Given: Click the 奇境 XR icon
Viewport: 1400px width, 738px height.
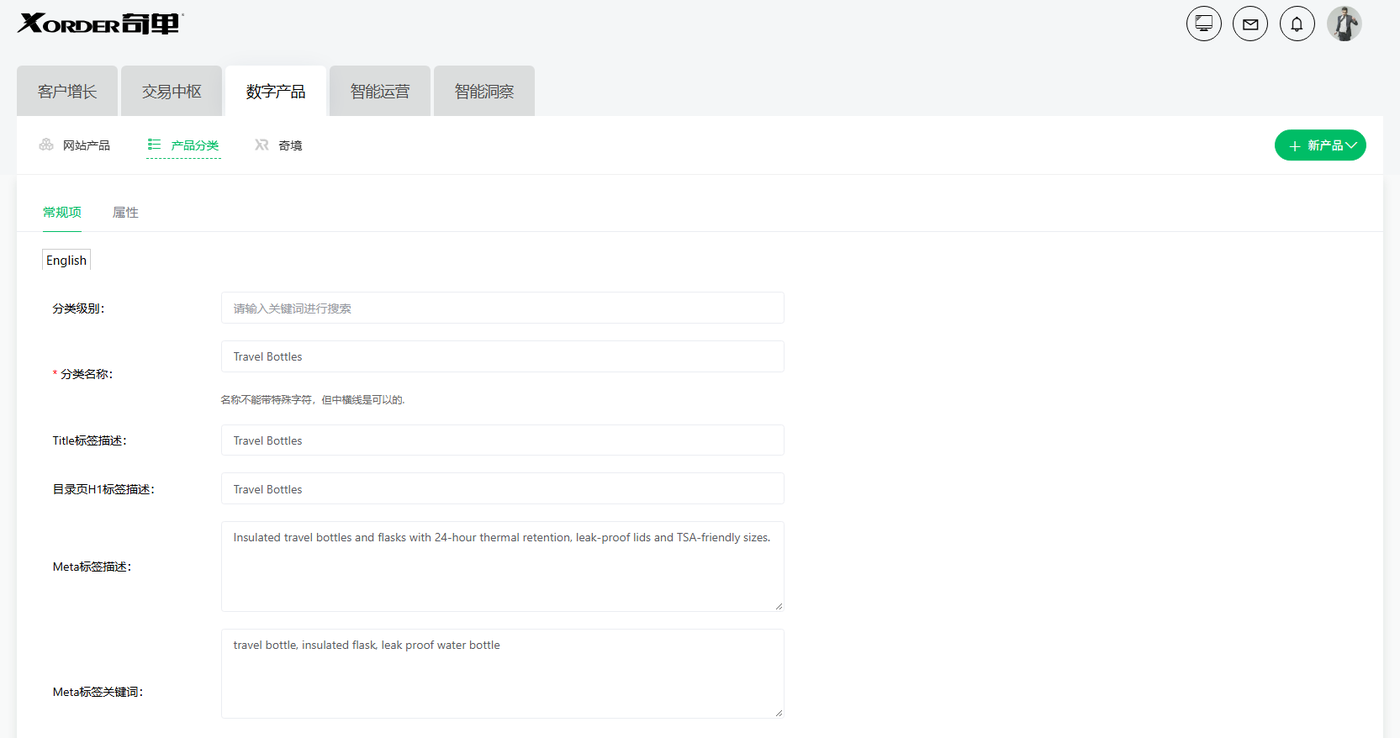Looking at the screenshot, I should [x=262, y=145].
